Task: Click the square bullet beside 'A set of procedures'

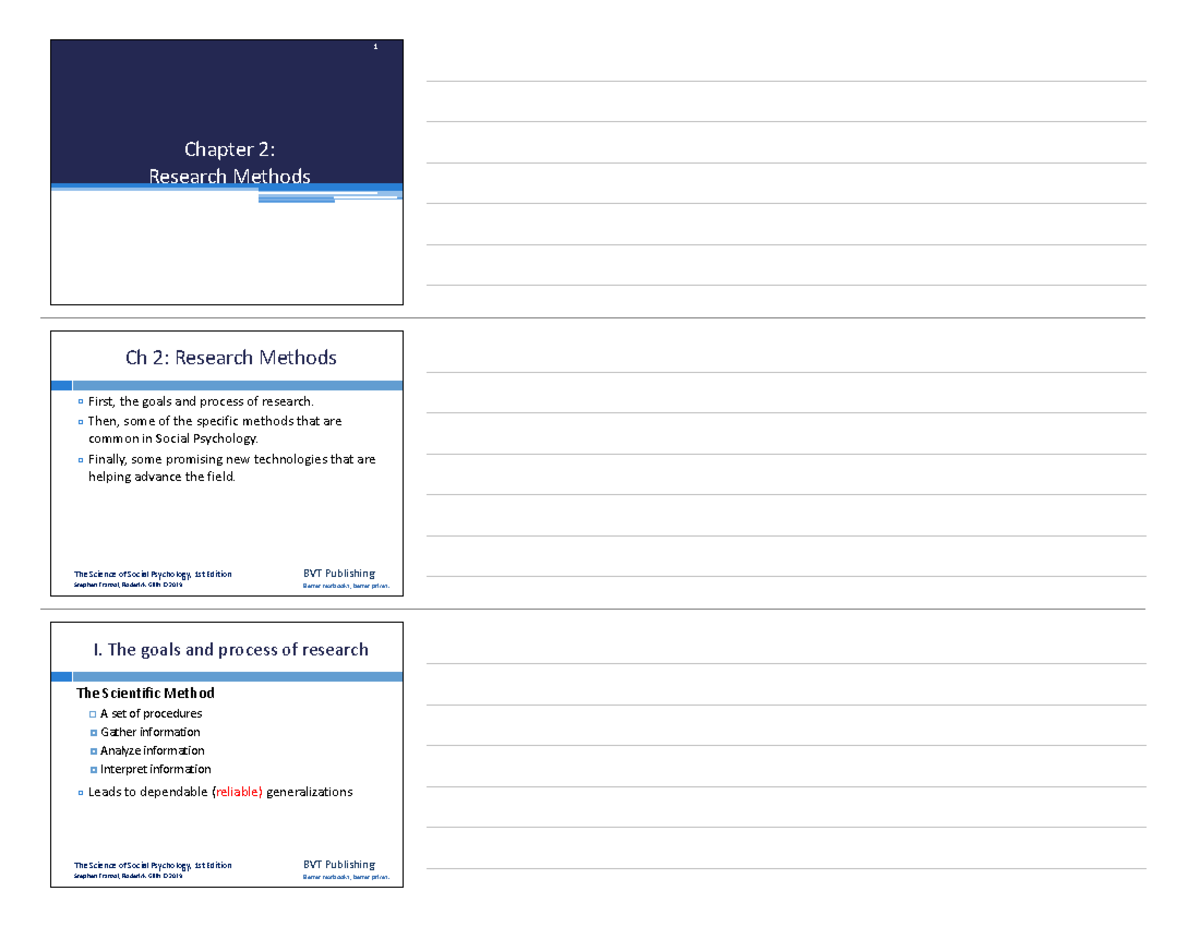Action: (x=93, y=714)
